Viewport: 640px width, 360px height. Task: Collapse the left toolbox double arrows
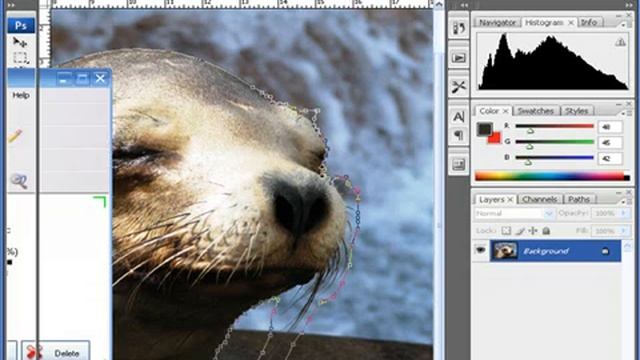coord(11,5)
